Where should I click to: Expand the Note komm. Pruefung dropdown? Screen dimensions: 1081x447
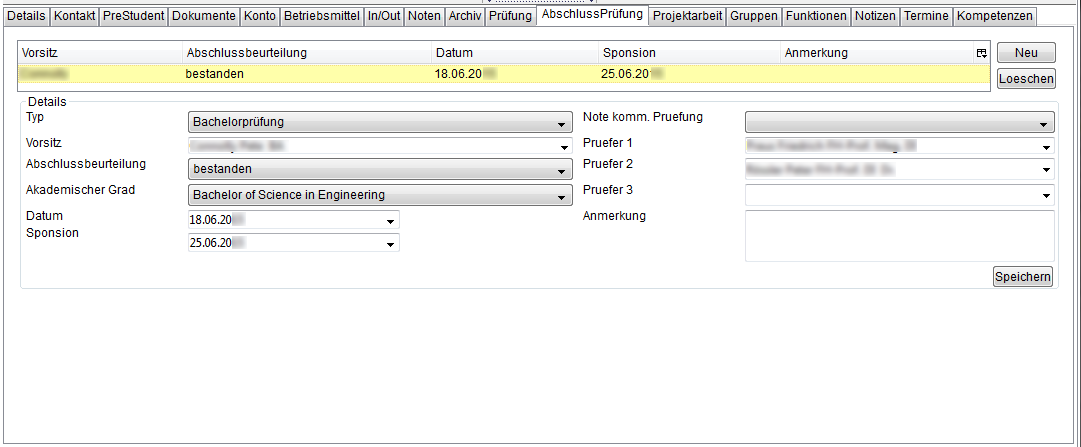coord(899,123)
